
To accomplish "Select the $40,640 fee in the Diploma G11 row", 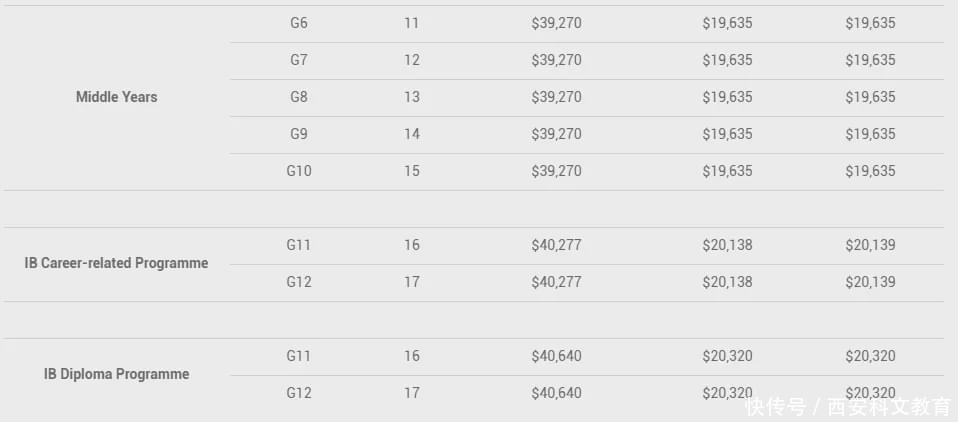I will 556,356.
